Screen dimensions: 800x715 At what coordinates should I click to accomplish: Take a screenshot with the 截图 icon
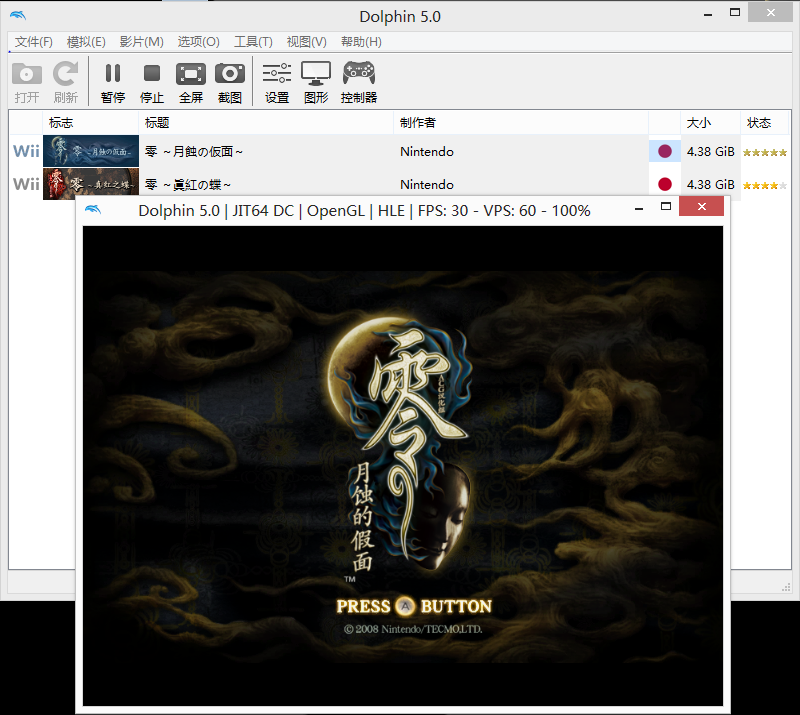click(230, 82)
